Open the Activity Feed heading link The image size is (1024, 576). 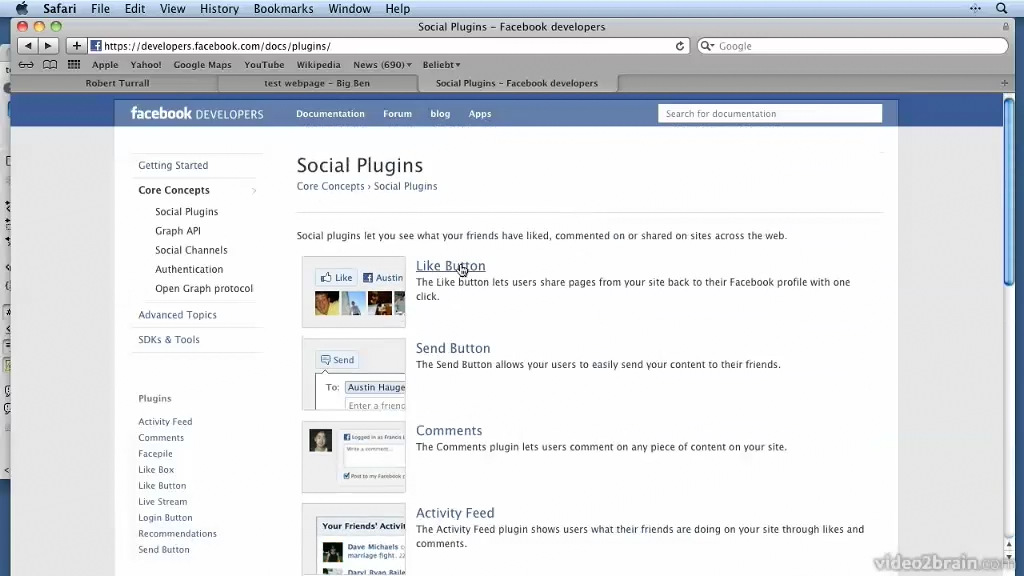455,513
